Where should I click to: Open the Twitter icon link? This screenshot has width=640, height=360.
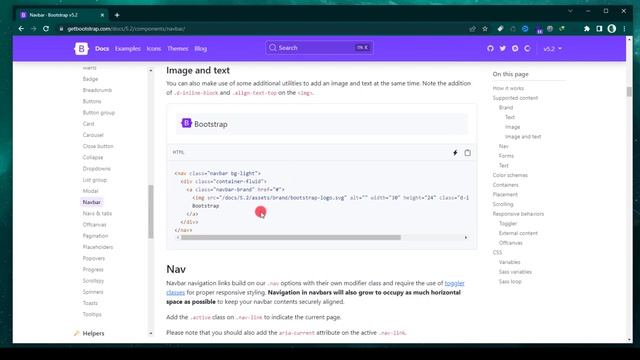[x=502, y=48]
